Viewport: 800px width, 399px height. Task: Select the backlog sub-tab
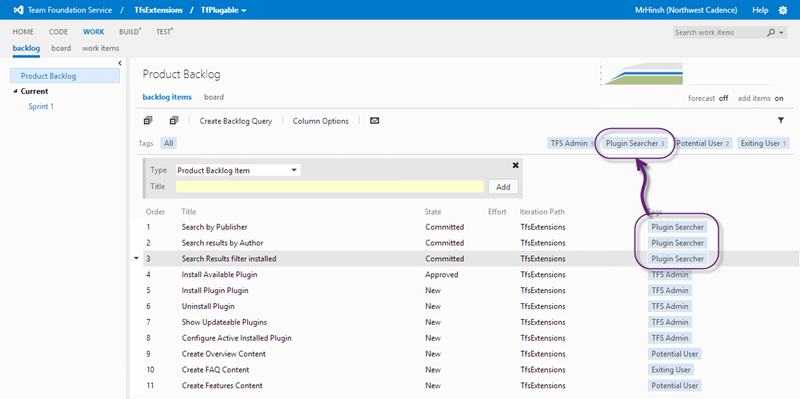pos(26,48)
